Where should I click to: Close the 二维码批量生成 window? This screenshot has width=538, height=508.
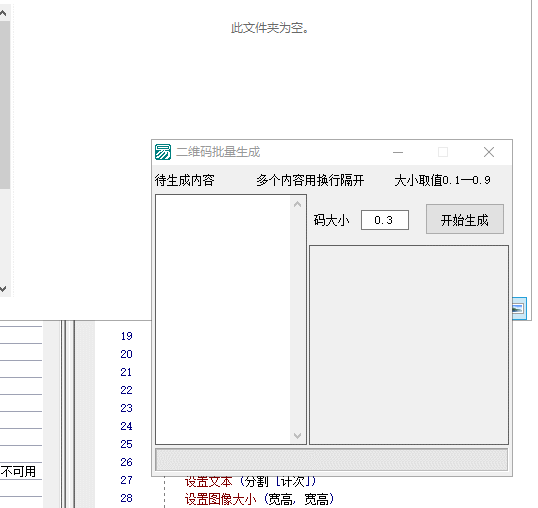pyautogui.click(x=489, y=152)
